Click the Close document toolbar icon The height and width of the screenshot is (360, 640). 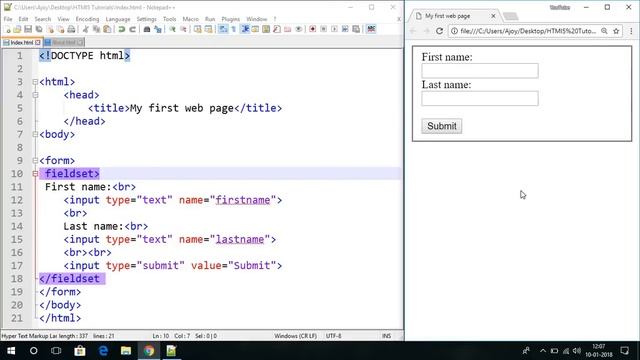point(51,29)
